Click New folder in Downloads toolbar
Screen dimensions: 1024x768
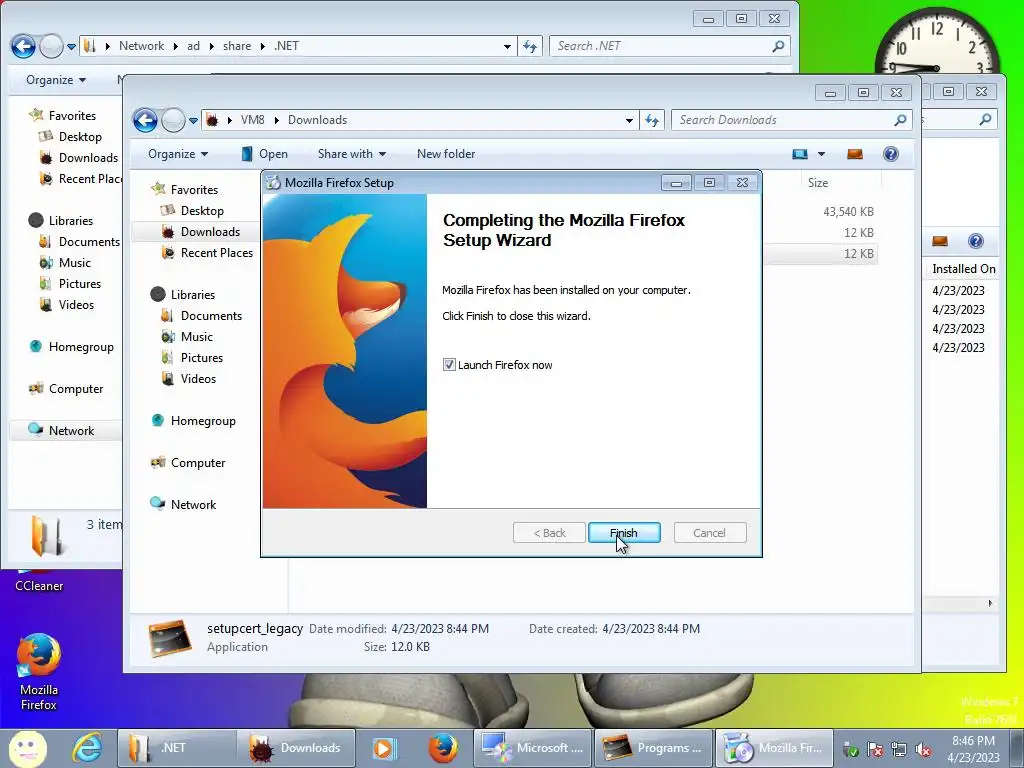pos(446,154)
